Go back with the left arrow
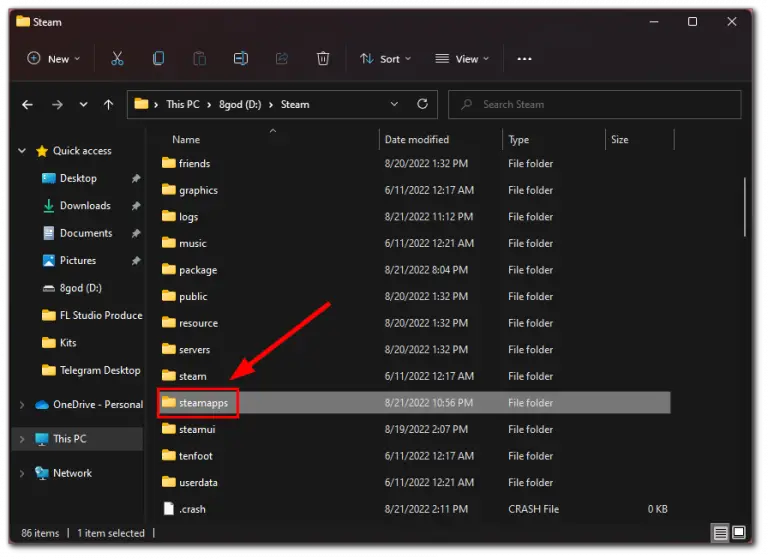768x559 pixels. (x=27, y=104)
